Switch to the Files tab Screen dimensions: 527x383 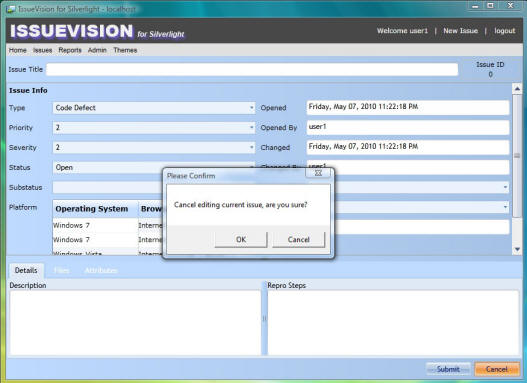coord(62,270)
